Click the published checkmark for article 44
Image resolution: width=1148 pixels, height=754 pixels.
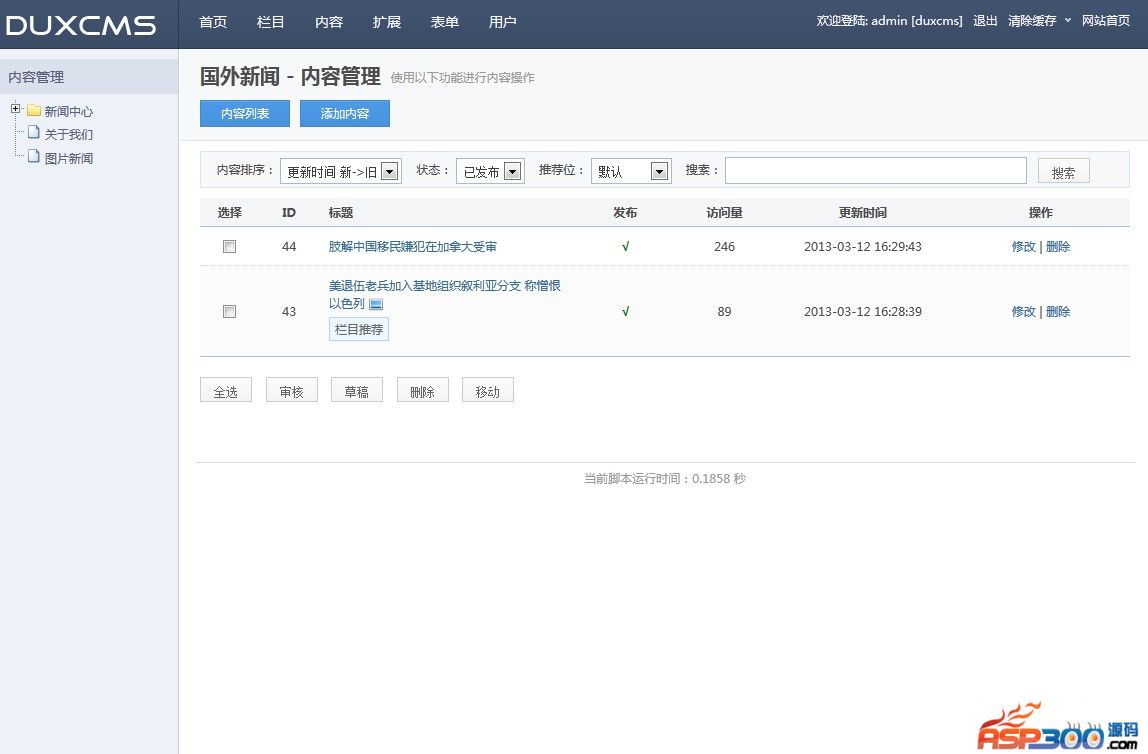click(x=625, y=247)
